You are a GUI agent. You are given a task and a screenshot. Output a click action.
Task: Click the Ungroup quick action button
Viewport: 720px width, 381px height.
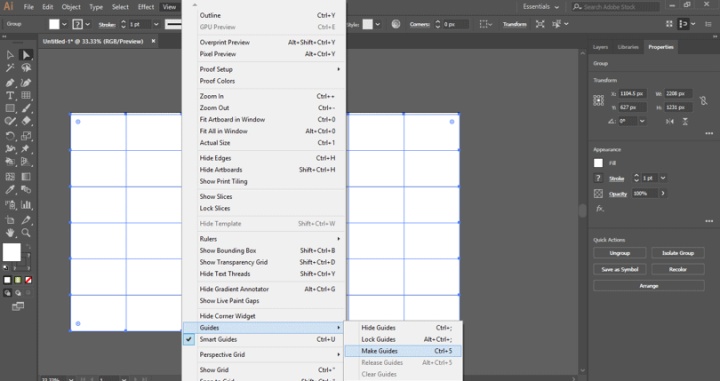(619, 253)
